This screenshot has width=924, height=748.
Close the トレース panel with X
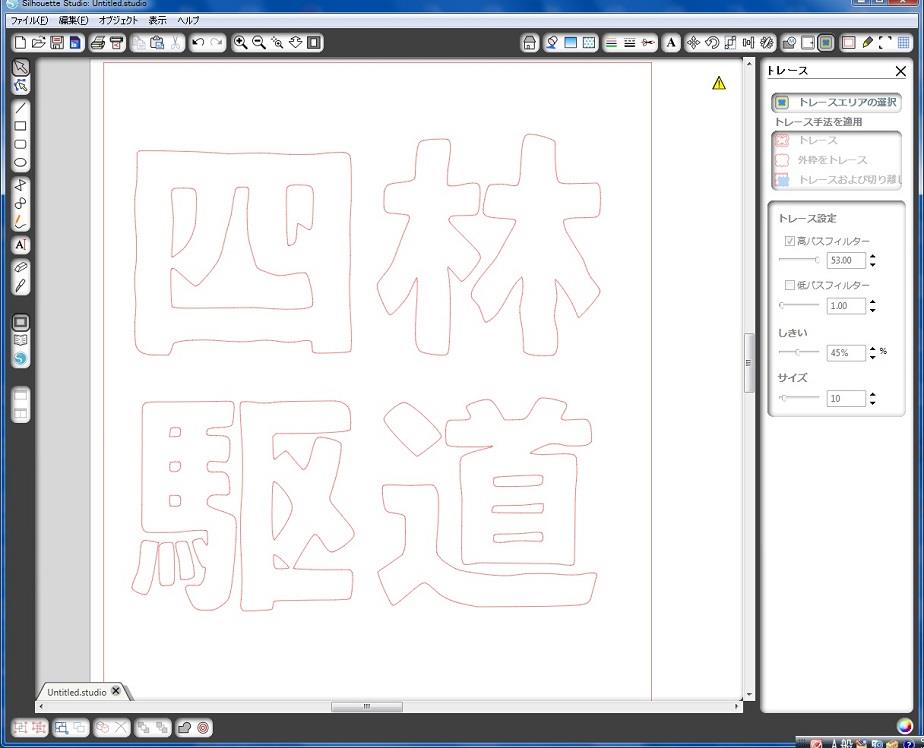click(900, 71)
